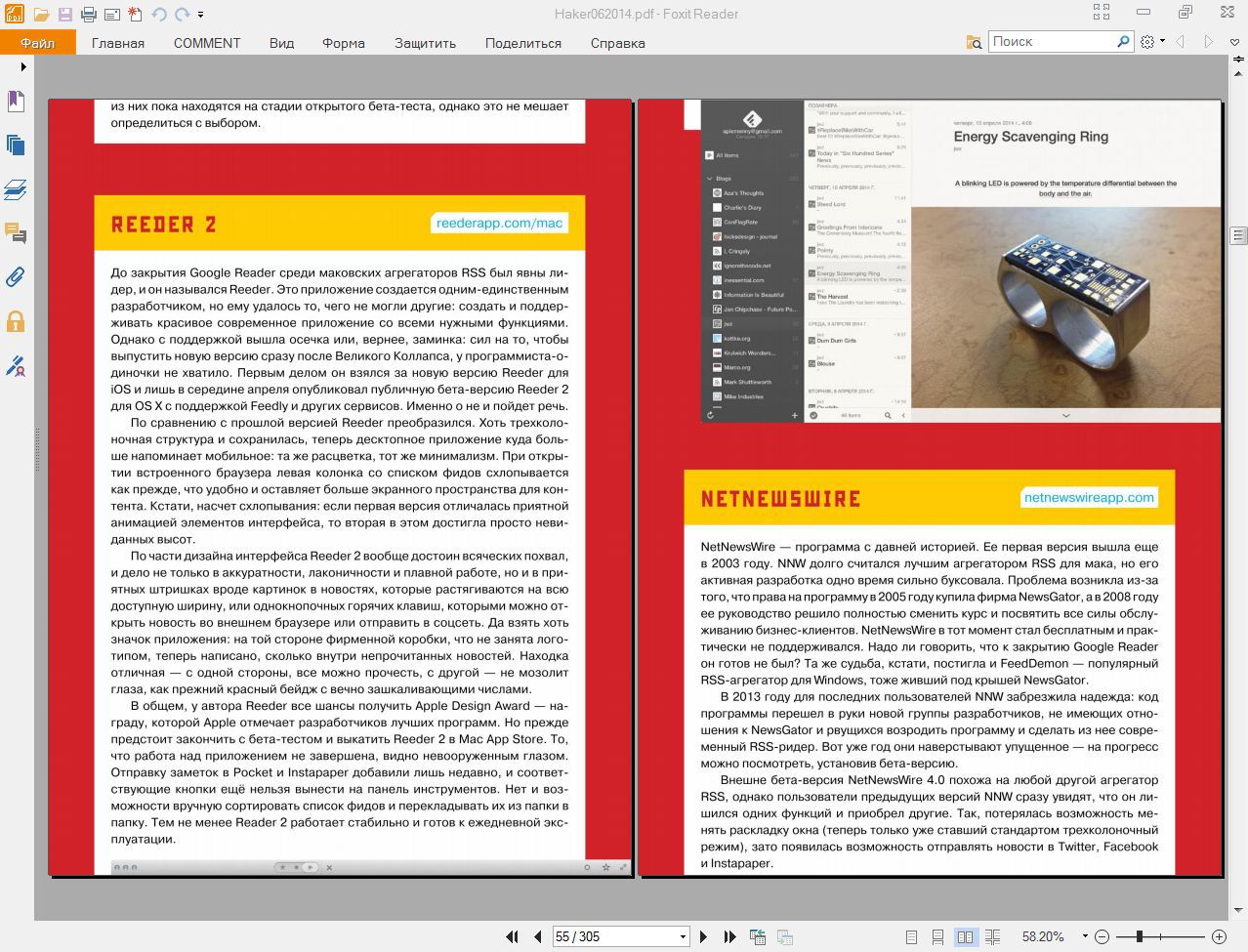Open a file with the folder icon

tap(41, 14)
